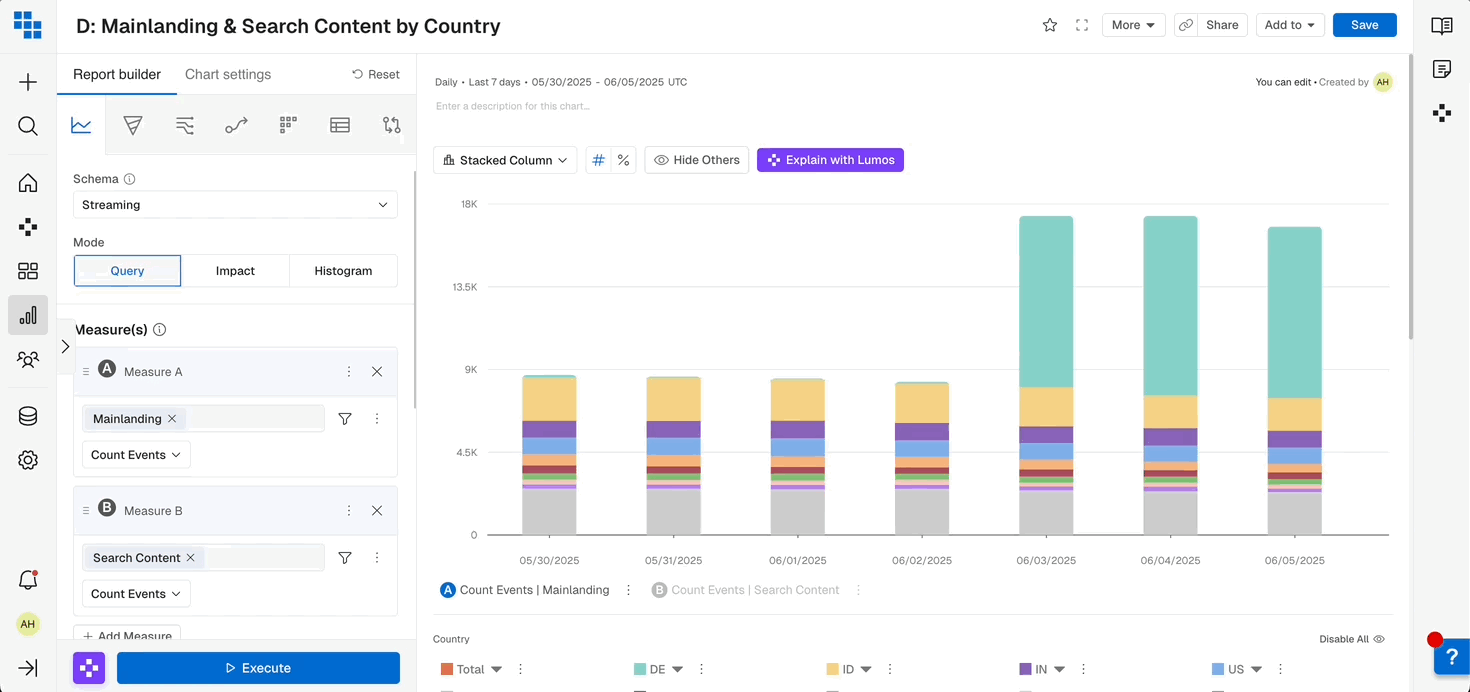
Task: Remove Measure B with the X icon
Action: (377, 511)
